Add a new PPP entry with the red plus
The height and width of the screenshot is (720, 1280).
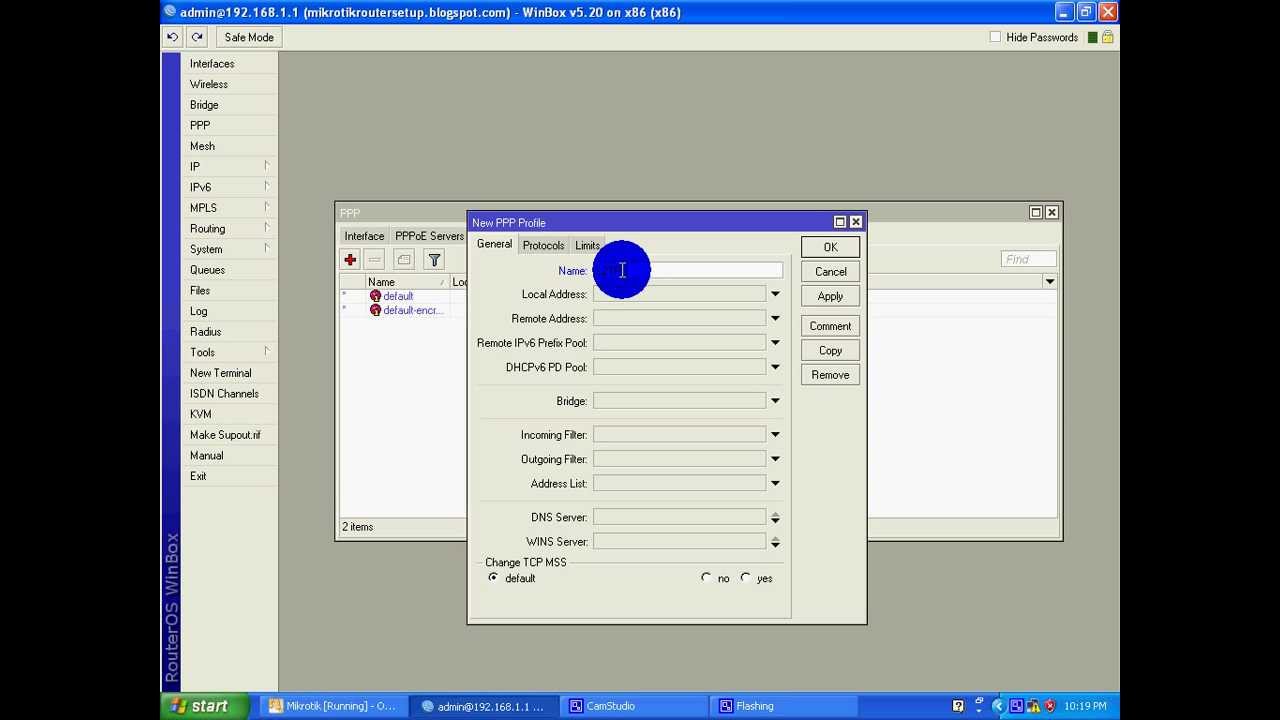[x=350, y=260]
